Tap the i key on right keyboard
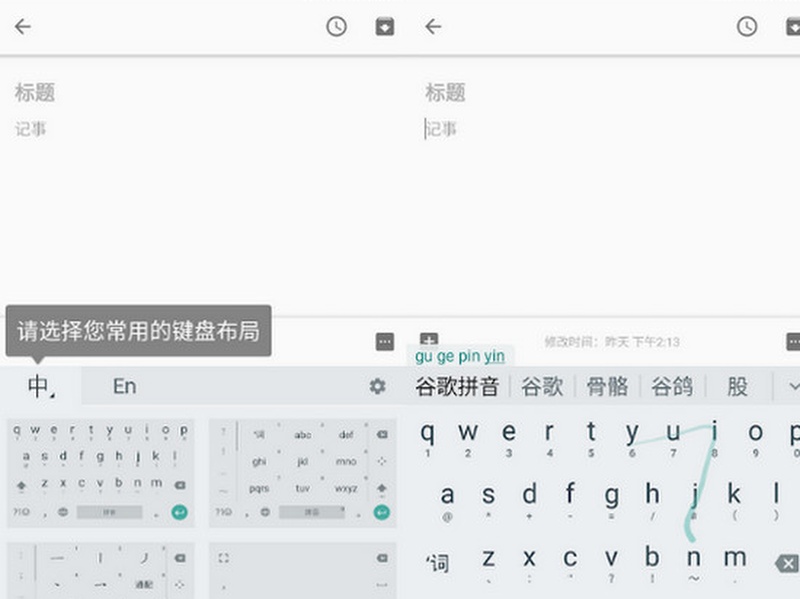The image size is (800, 599). click(715, 438)
